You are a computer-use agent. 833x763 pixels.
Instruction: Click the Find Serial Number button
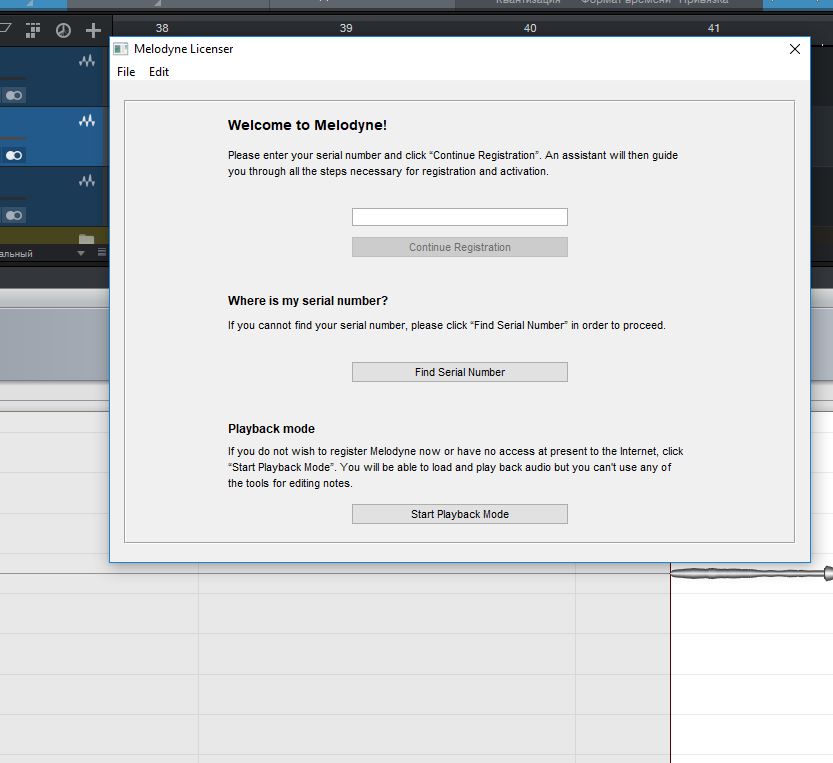pyautogui.click(x=459, y=372)
